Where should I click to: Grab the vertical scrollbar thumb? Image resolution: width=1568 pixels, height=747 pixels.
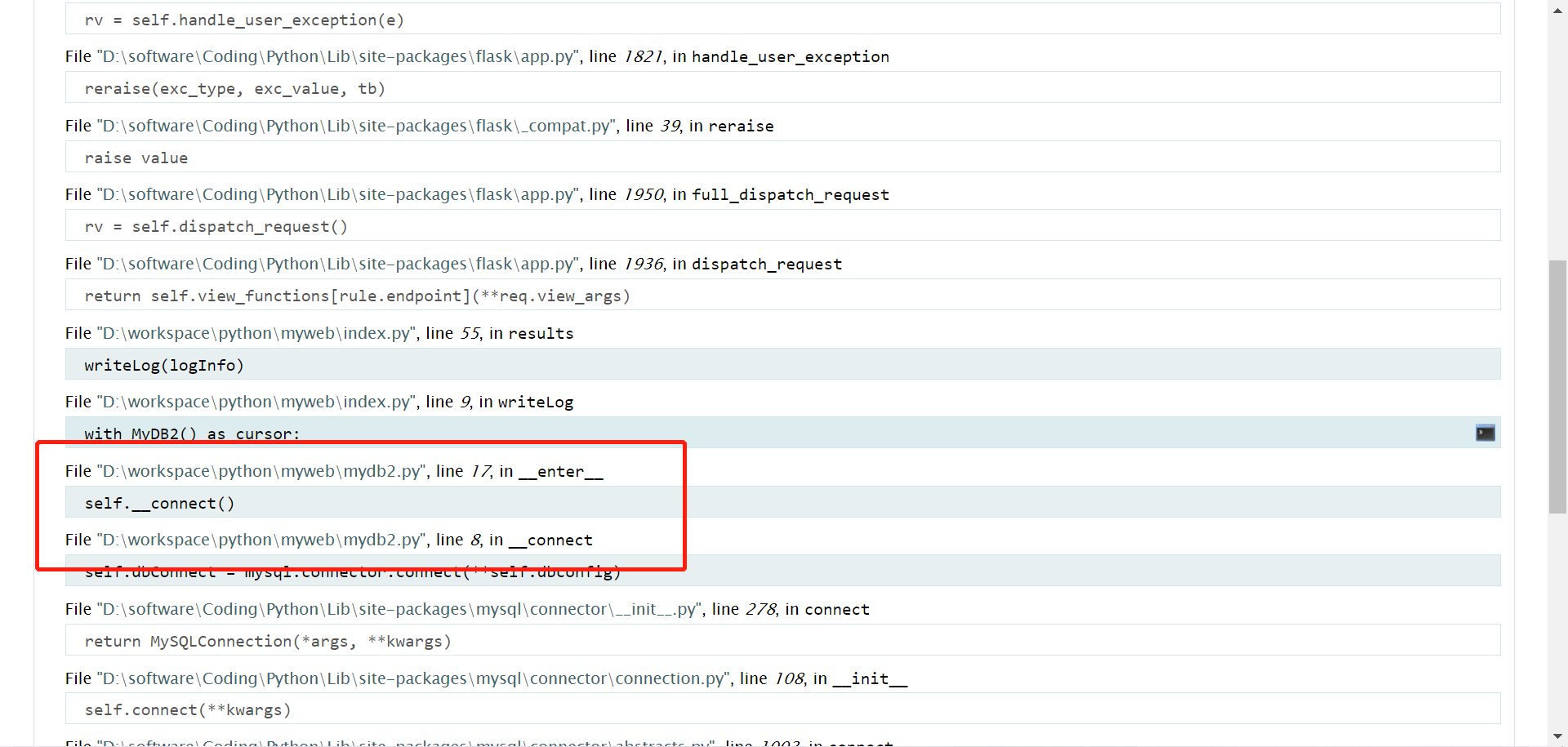1557,387
